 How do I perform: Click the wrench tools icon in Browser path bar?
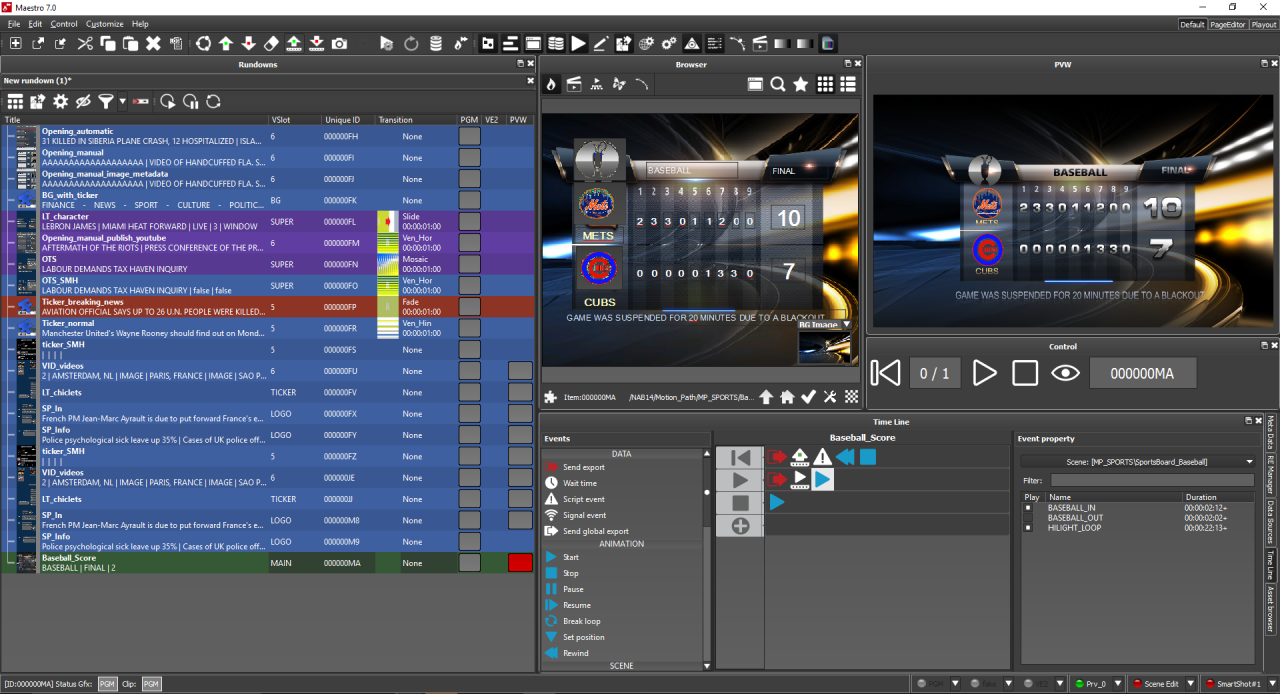pos(830,397)
